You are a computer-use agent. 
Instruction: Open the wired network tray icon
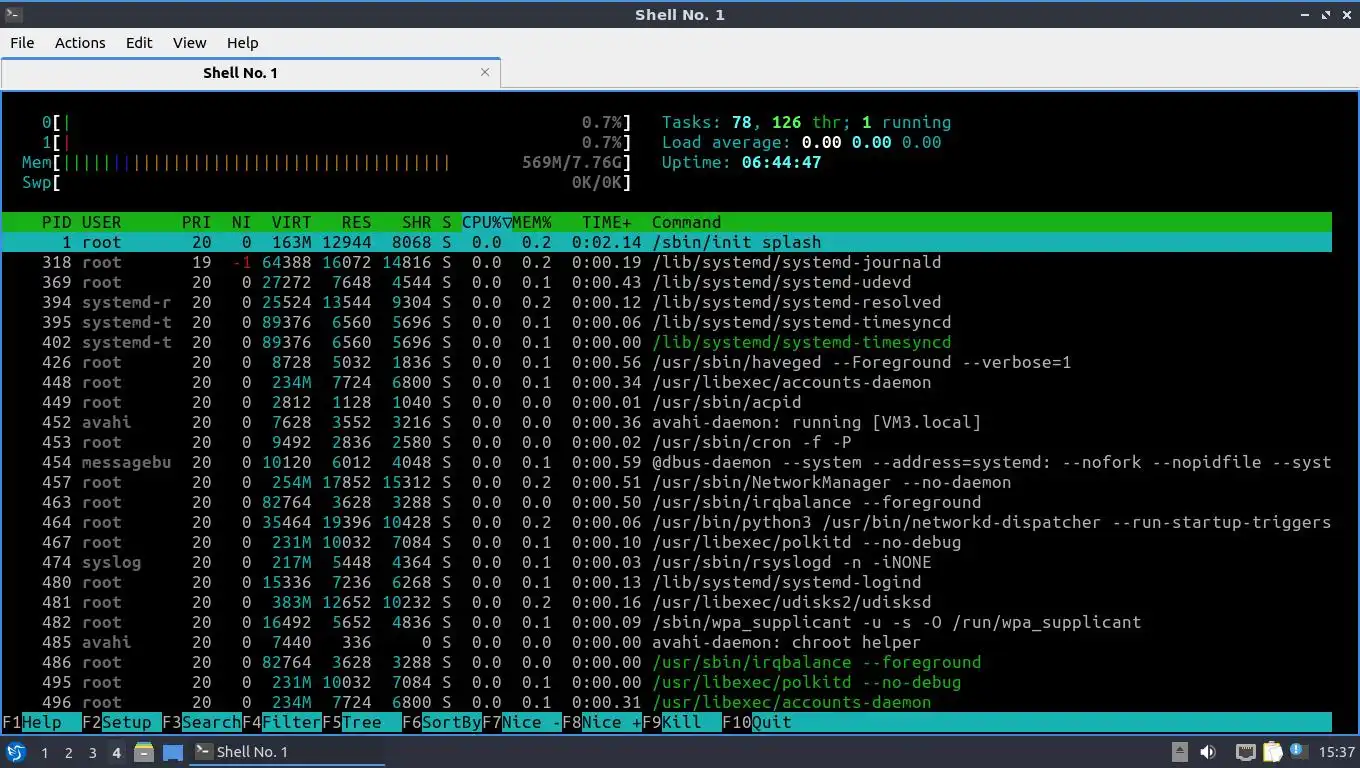(1245, 752)
